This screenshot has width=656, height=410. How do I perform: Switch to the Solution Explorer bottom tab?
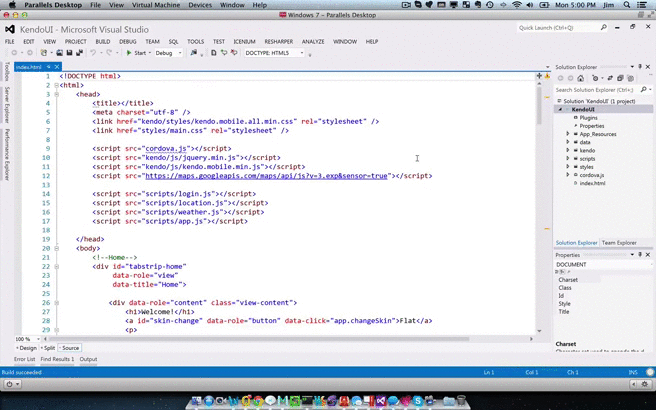(576, 243)
